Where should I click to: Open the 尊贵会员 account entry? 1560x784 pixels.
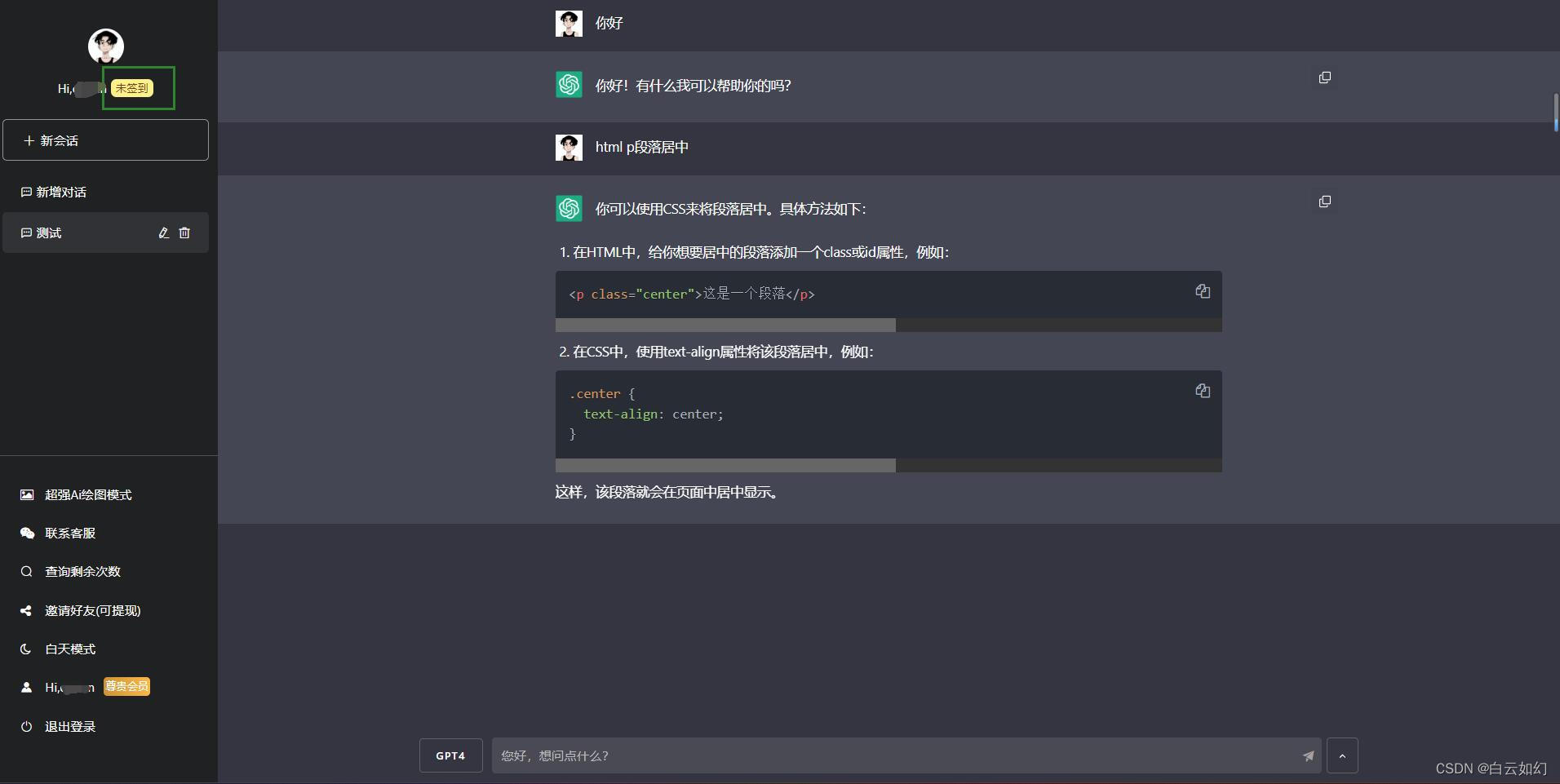(126, 687)
